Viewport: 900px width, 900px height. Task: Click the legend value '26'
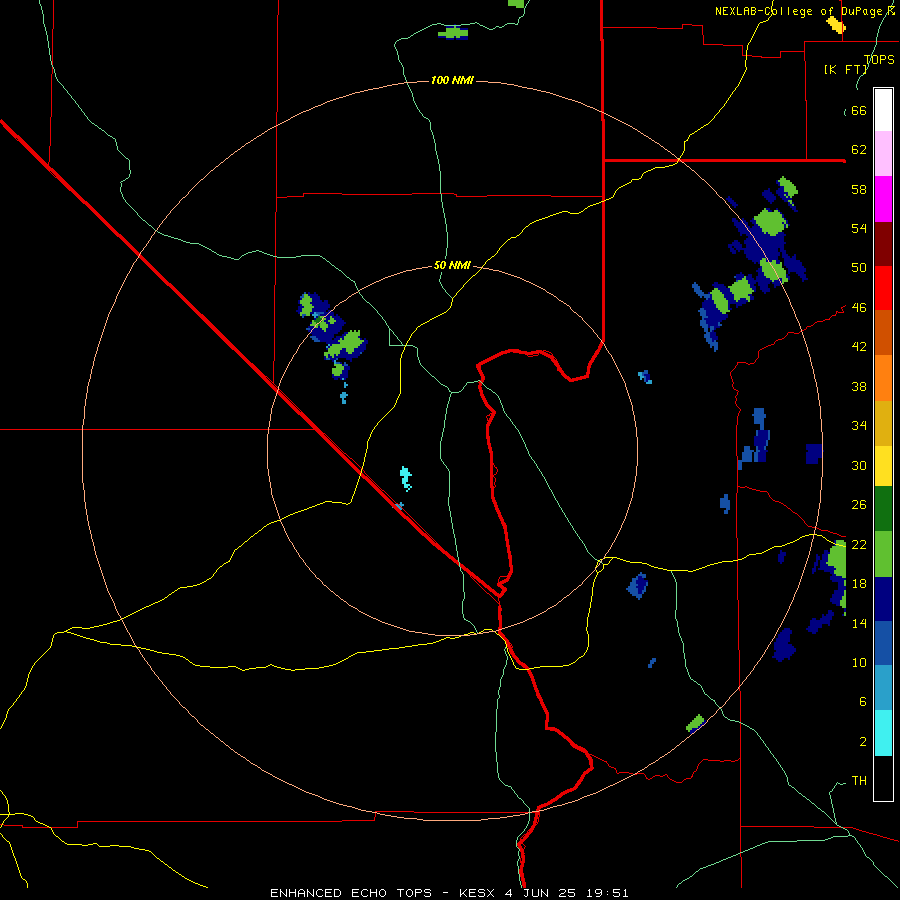pos(859,505)
